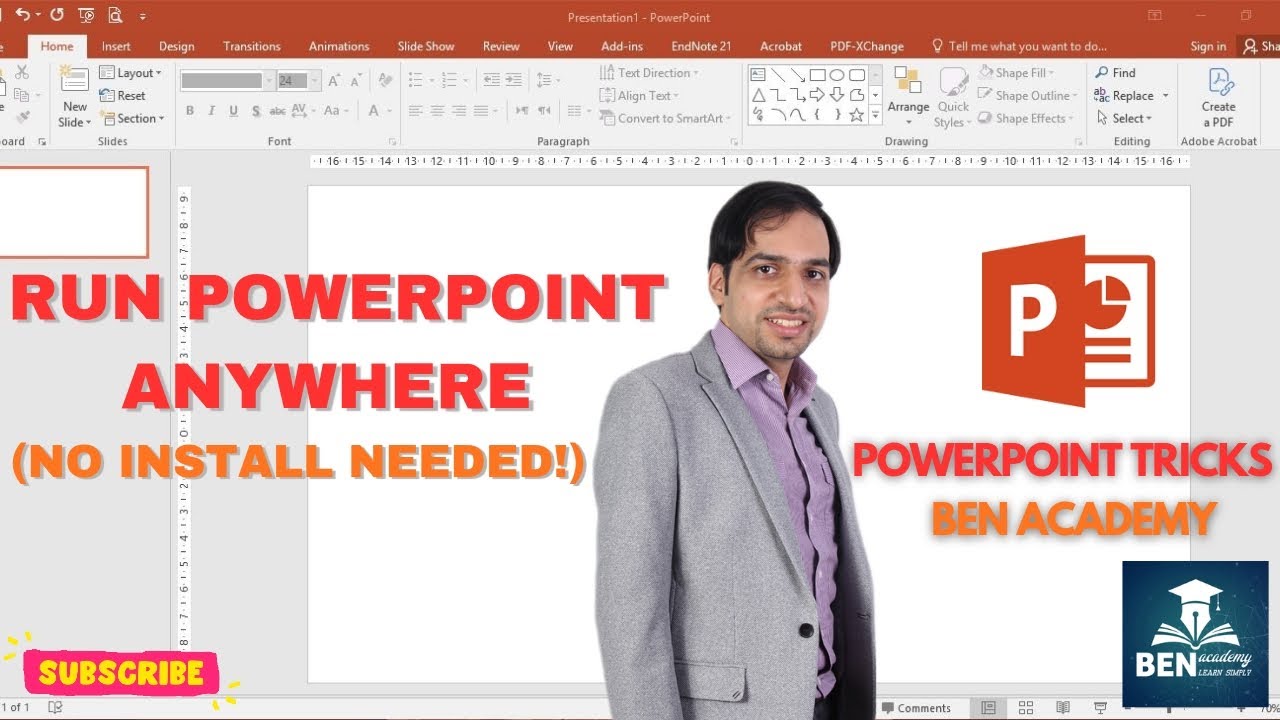Viewport: 1280px width, 720px height.
Task: Open the PDF-XChange tab
Action: (867, 46)
